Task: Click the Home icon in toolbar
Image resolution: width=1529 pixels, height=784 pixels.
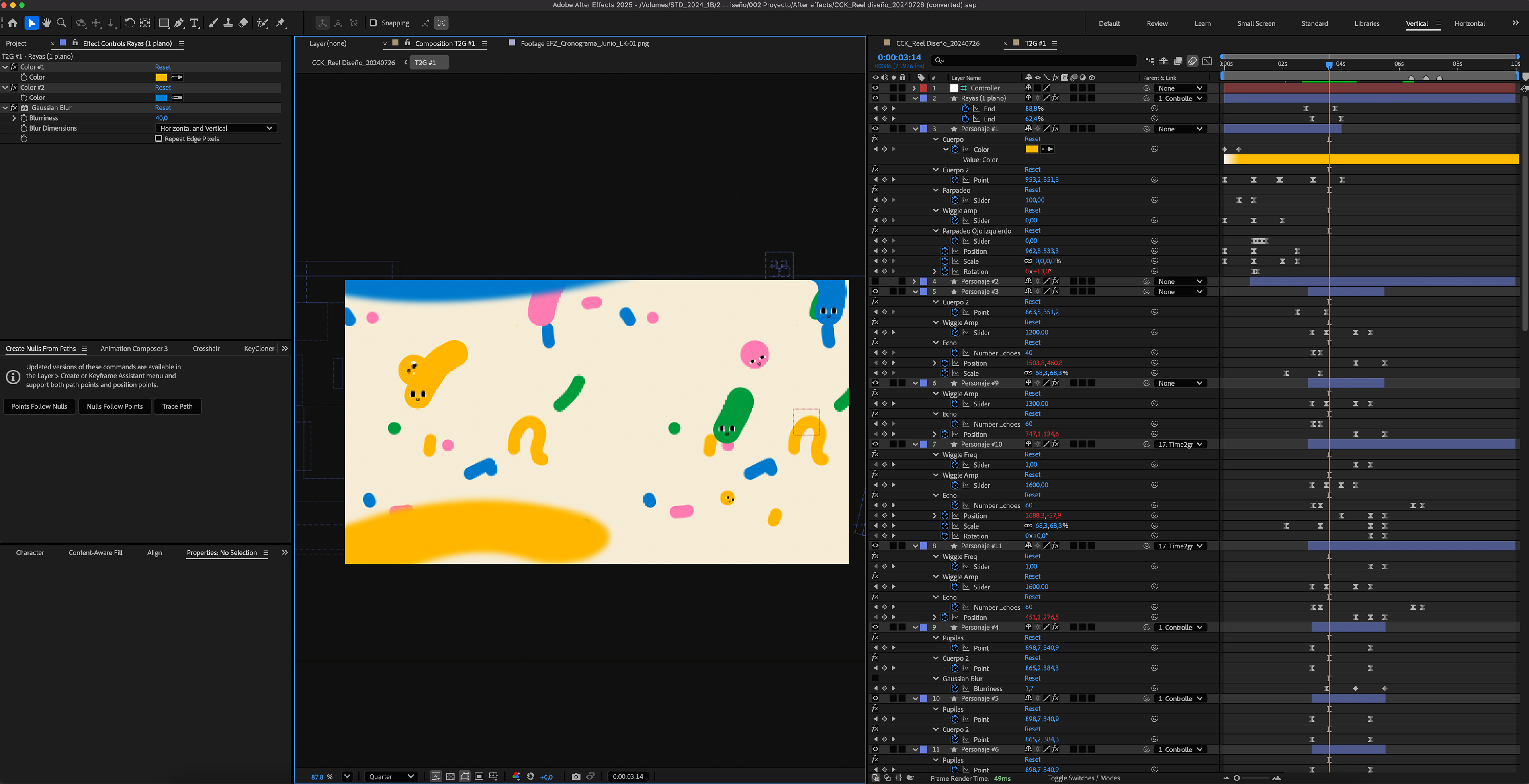Action: point(12,23)
